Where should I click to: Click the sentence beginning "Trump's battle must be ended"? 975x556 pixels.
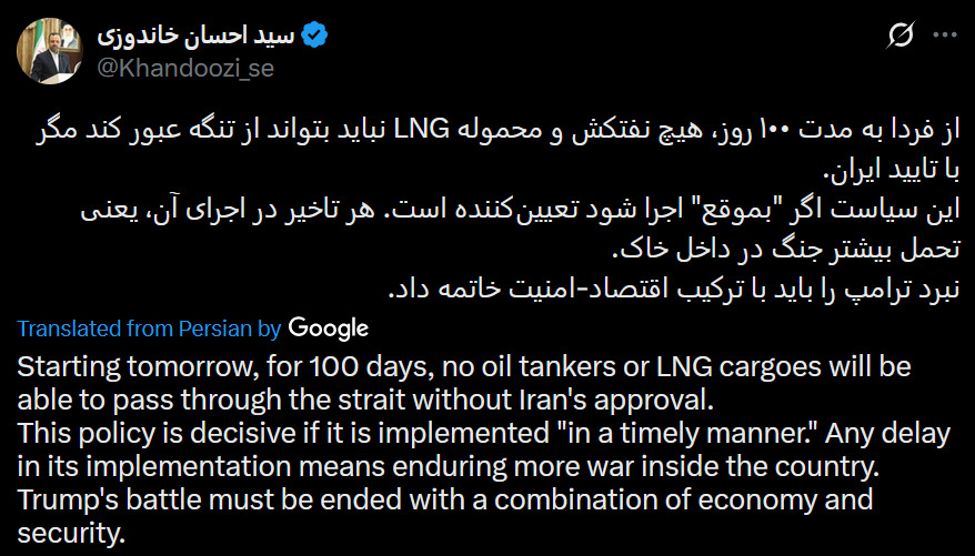(300, 500)
